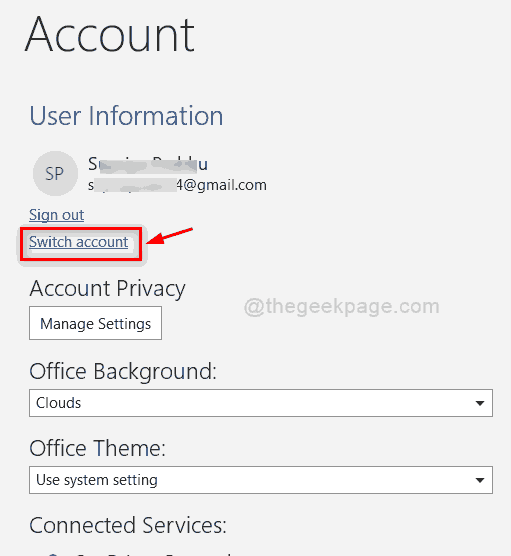511x556 pixels.
Task: Click the SP profile avatar circle
Action: click(55, 173)
